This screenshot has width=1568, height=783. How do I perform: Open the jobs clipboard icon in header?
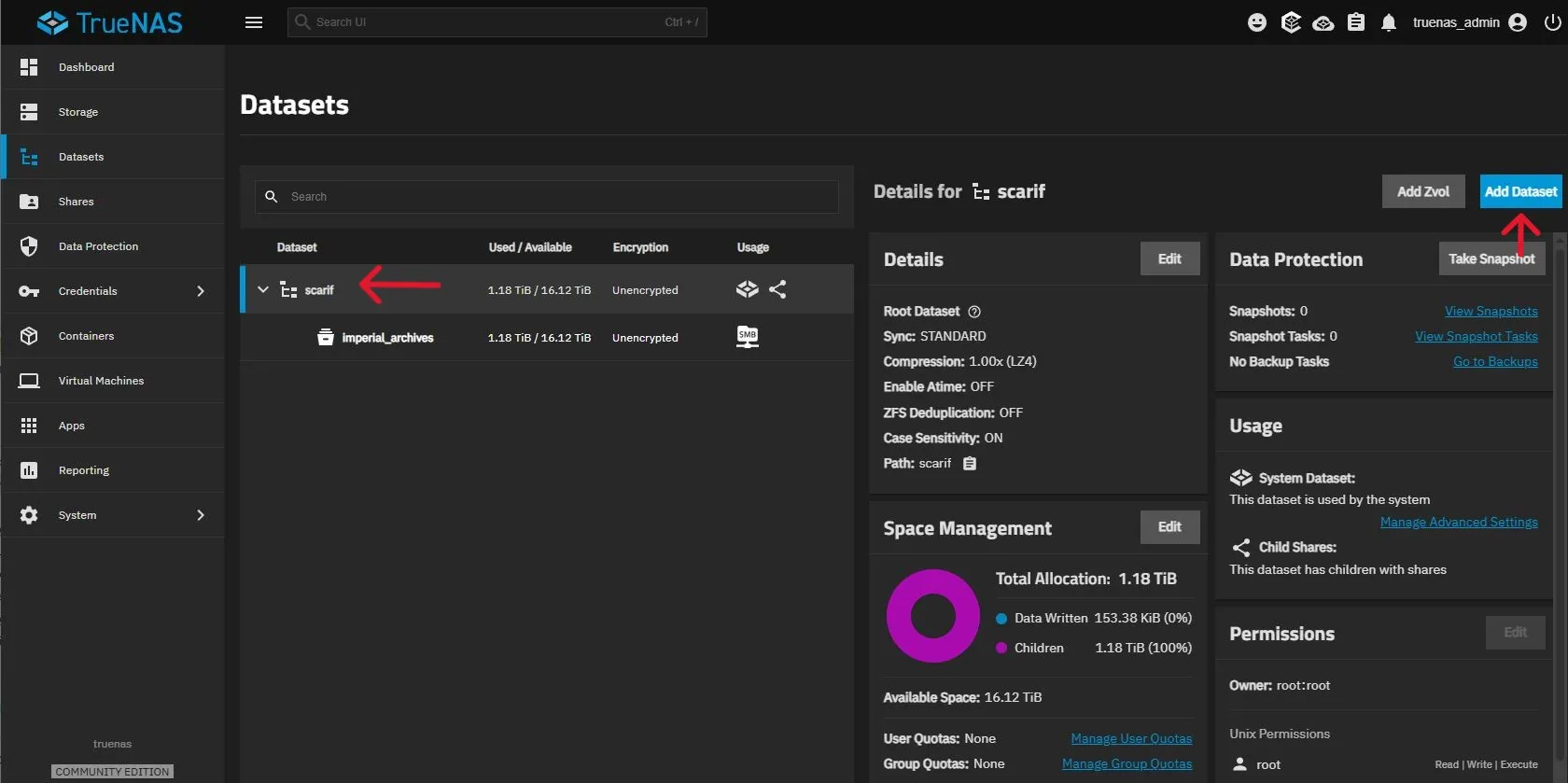(x=1356, y=22)
